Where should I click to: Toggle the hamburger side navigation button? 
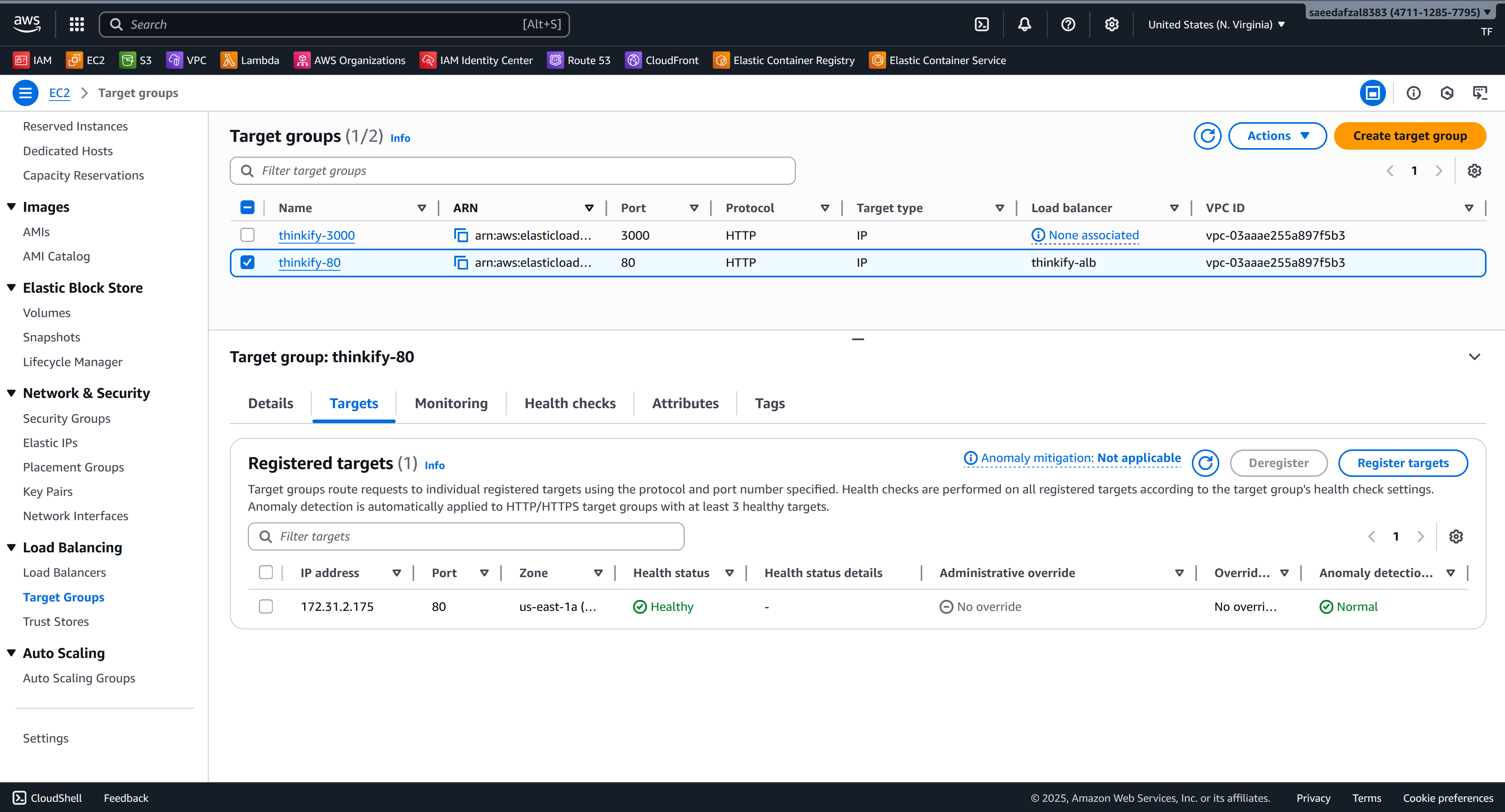pyautogui.click(x=25, y=93)
